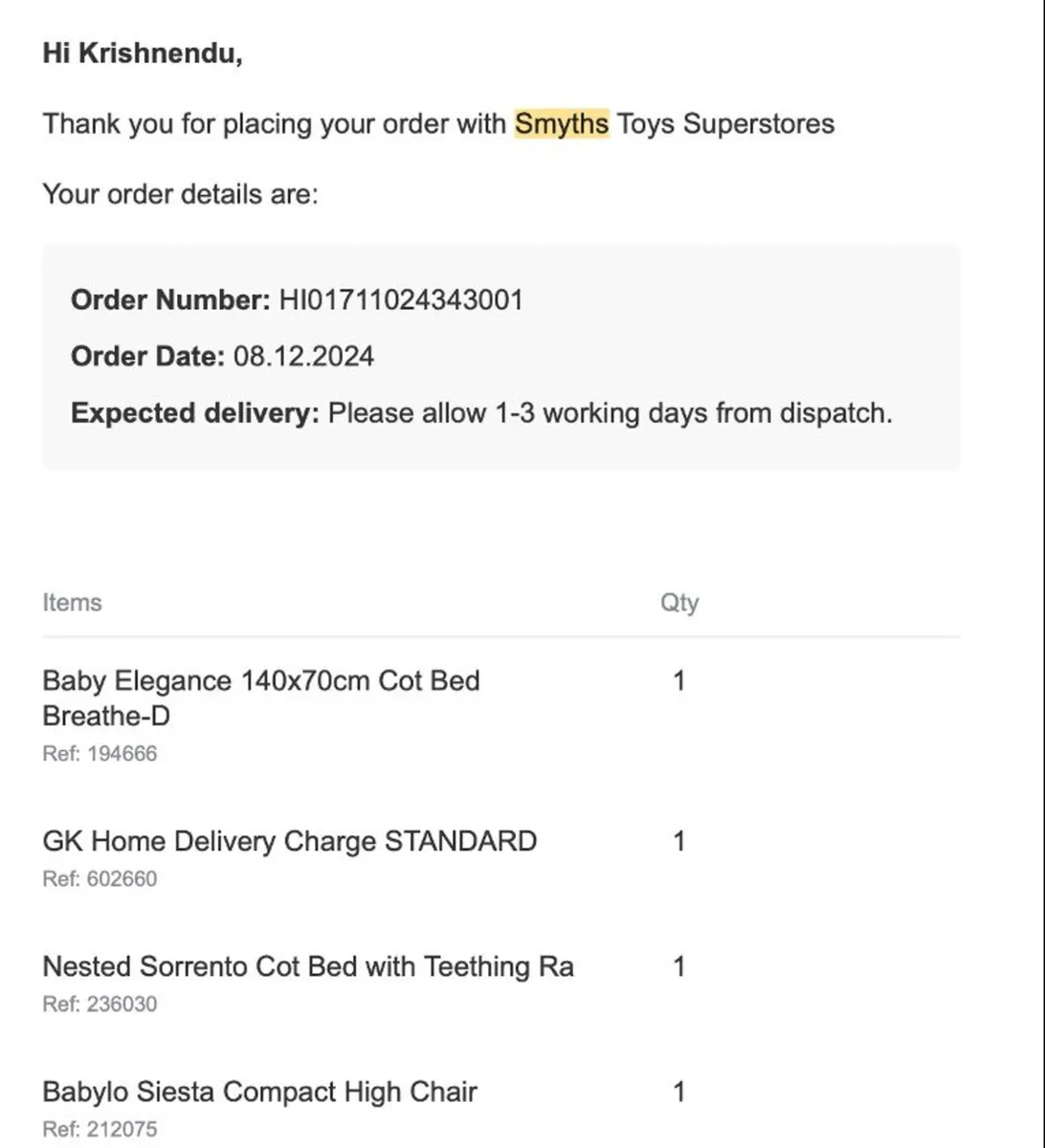Click Ref: 212075 reference text
1045x1148 pixels.
[100, 1130]
